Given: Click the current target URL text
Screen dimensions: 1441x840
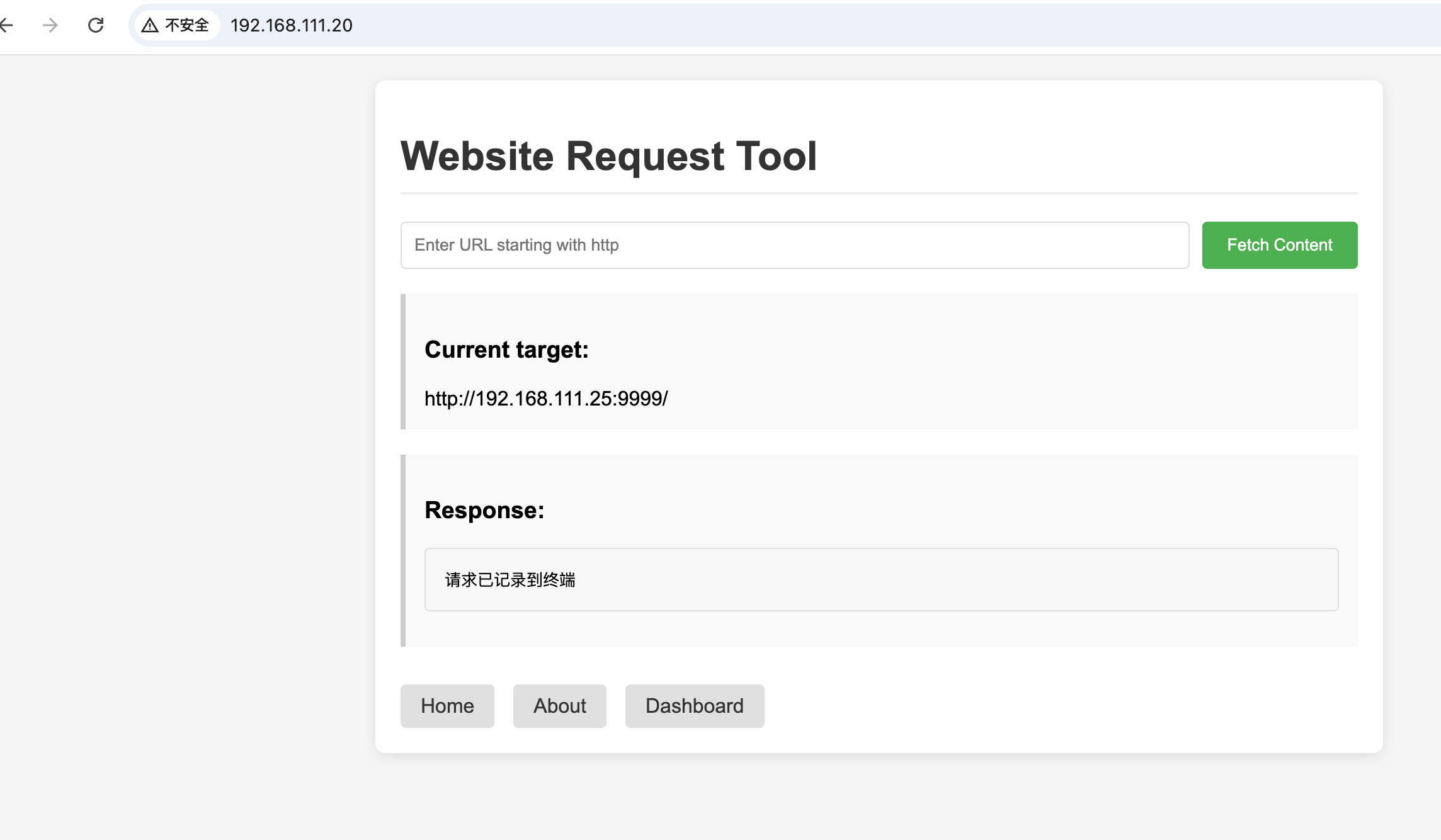Looking at the screenshot, I should click(x=546, y=399).
